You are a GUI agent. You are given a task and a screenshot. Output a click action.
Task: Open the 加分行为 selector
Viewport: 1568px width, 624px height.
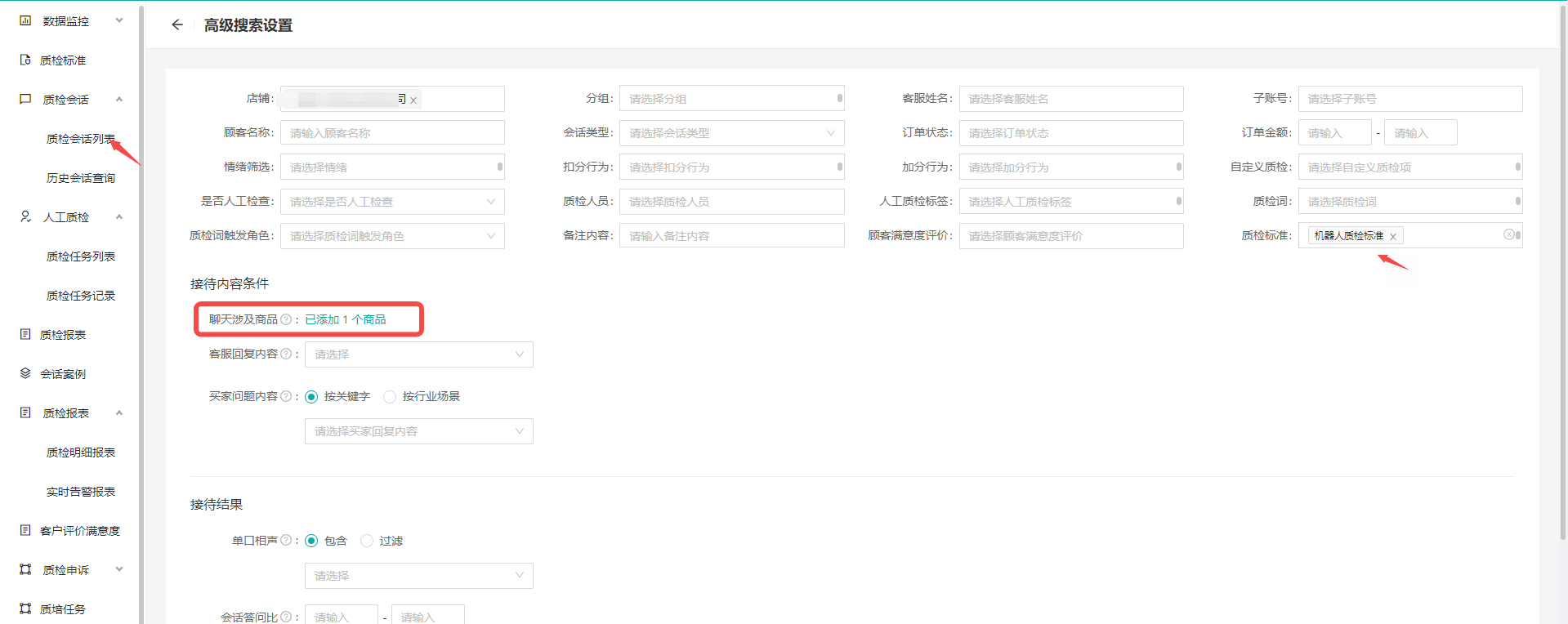[1071, 167]
